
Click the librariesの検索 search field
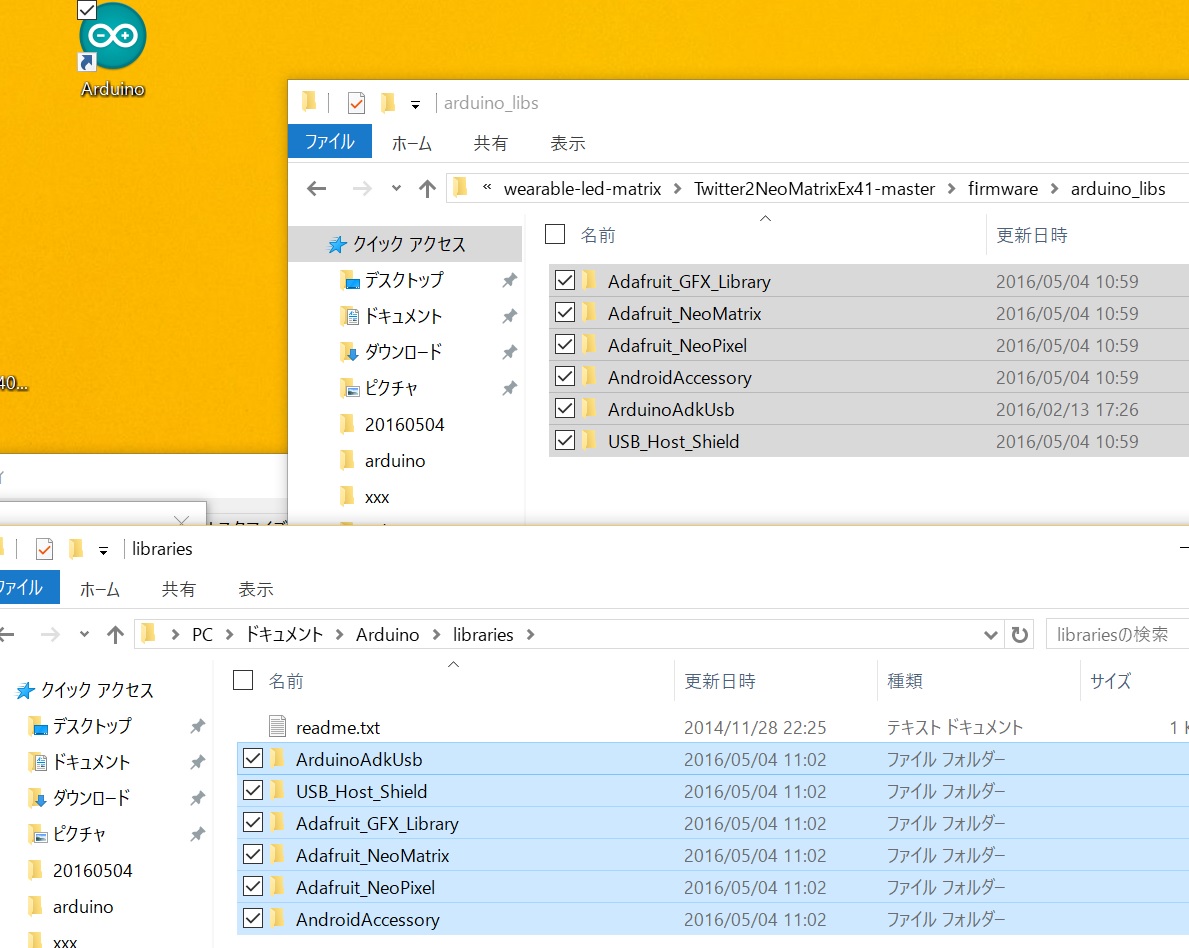[1115, 635]
